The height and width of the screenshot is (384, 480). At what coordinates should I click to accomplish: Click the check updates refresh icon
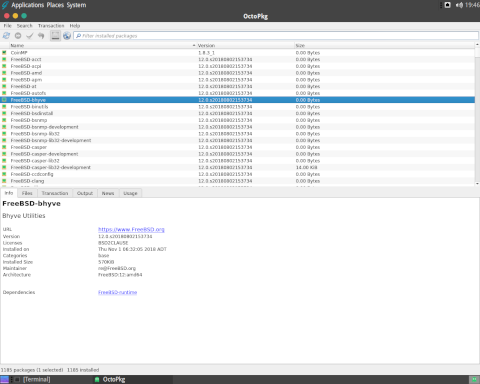[x=6, y=35]
